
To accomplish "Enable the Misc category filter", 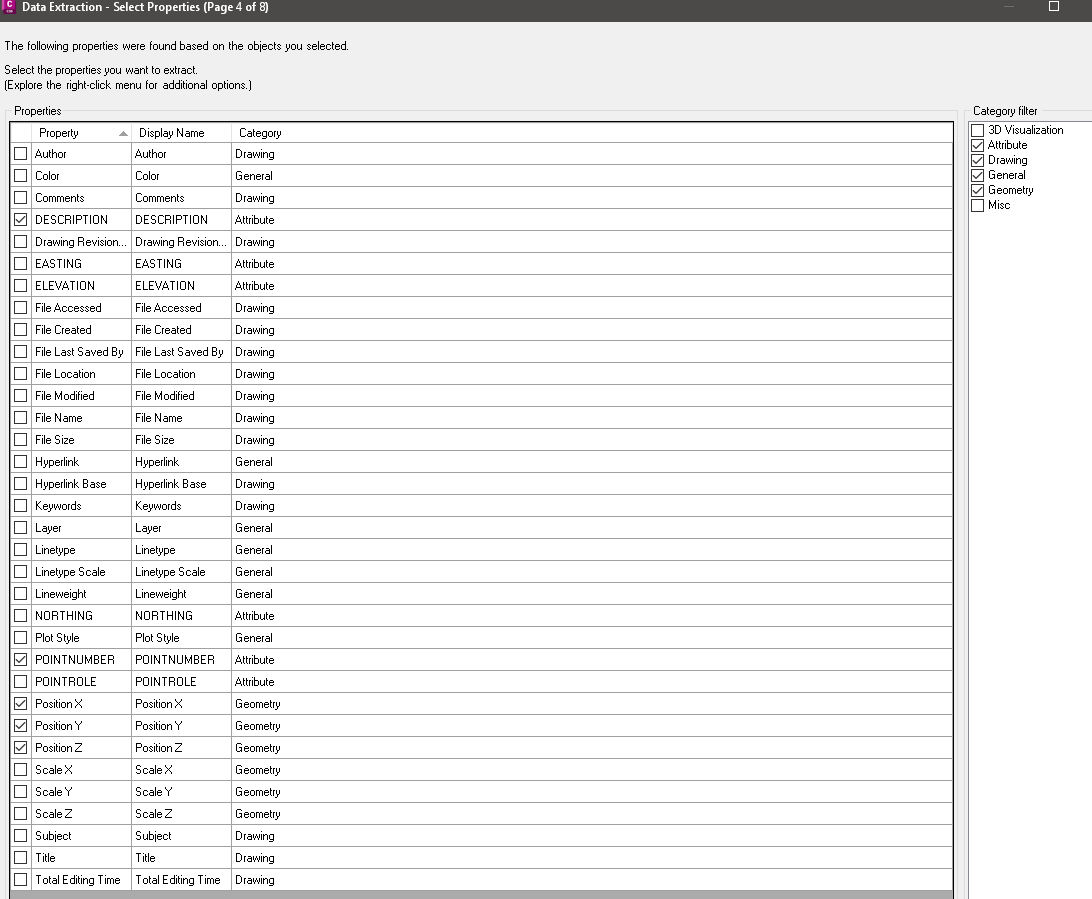I will [978, 205].
